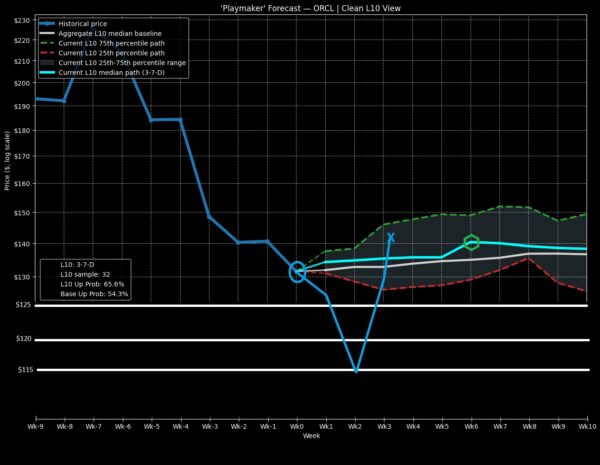This screenshot has height=465, width=600.
Task: Click the 'Wk9' x-axis label
Action: [x=558, y=426]
